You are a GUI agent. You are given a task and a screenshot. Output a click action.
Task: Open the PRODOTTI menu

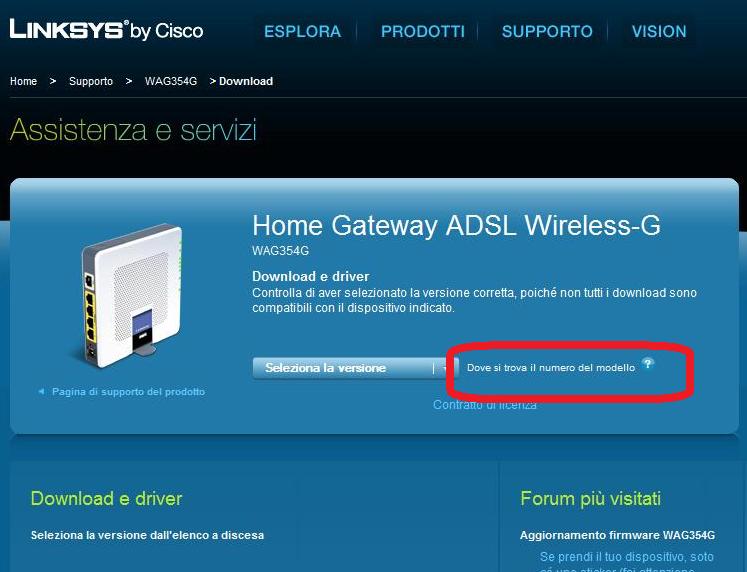423,31
